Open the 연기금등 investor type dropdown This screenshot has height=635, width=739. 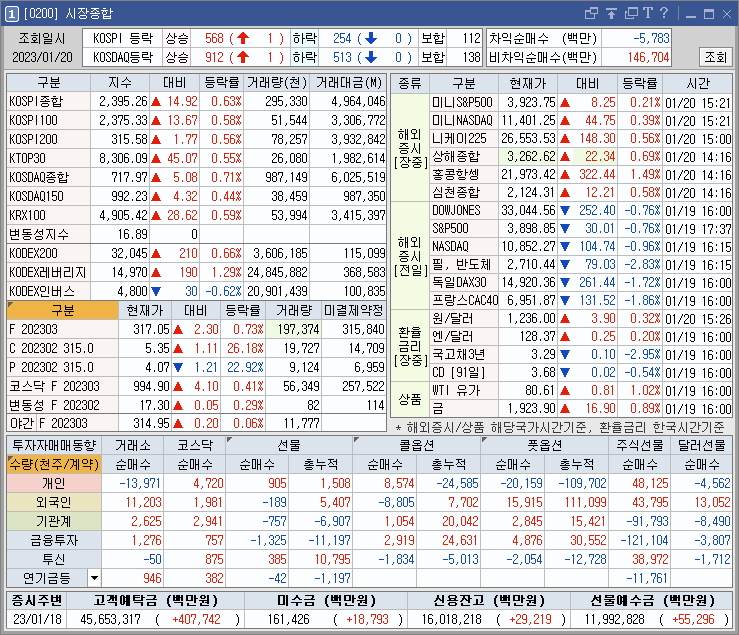pyautogui.click(x=94, y=578)
